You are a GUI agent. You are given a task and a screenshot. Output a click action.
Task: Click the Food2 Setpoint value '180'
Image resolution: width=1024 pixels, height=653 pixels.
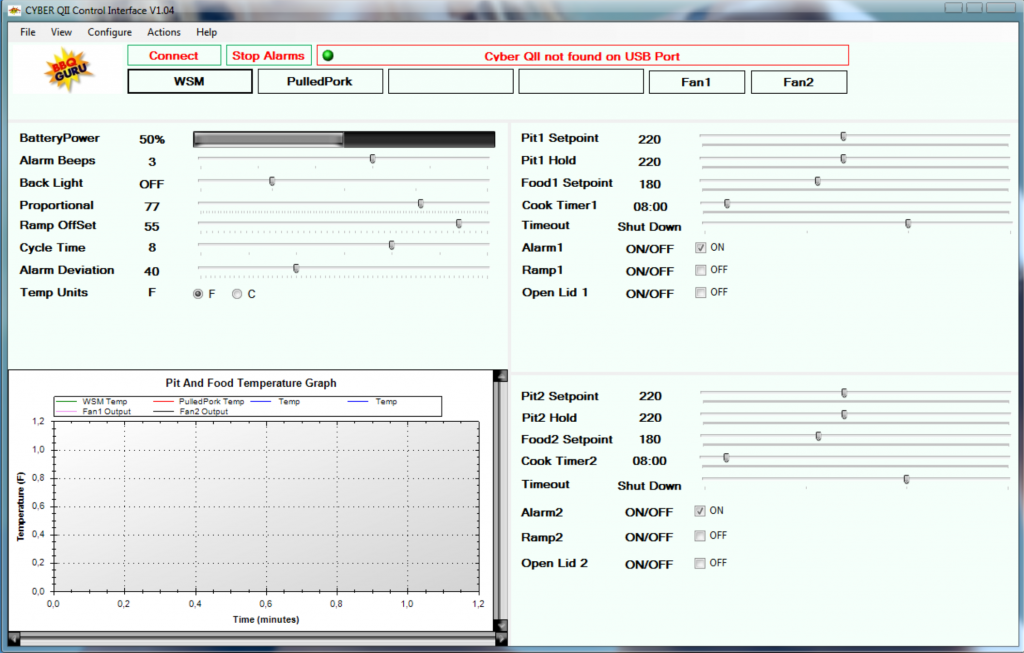(650, 439)
